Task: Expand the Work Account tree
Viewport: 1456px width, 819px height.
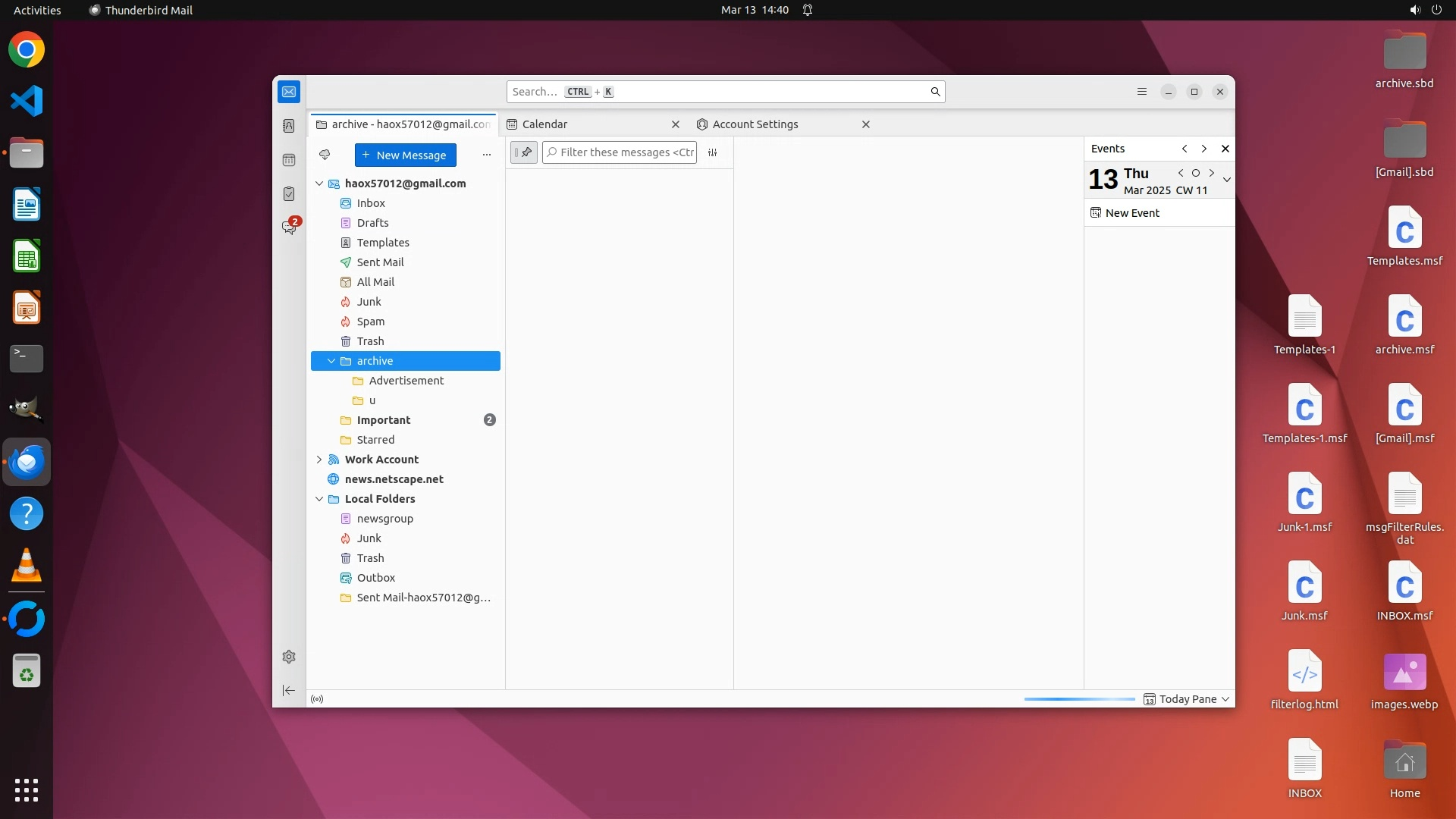Action: click(x=319, y=460)
